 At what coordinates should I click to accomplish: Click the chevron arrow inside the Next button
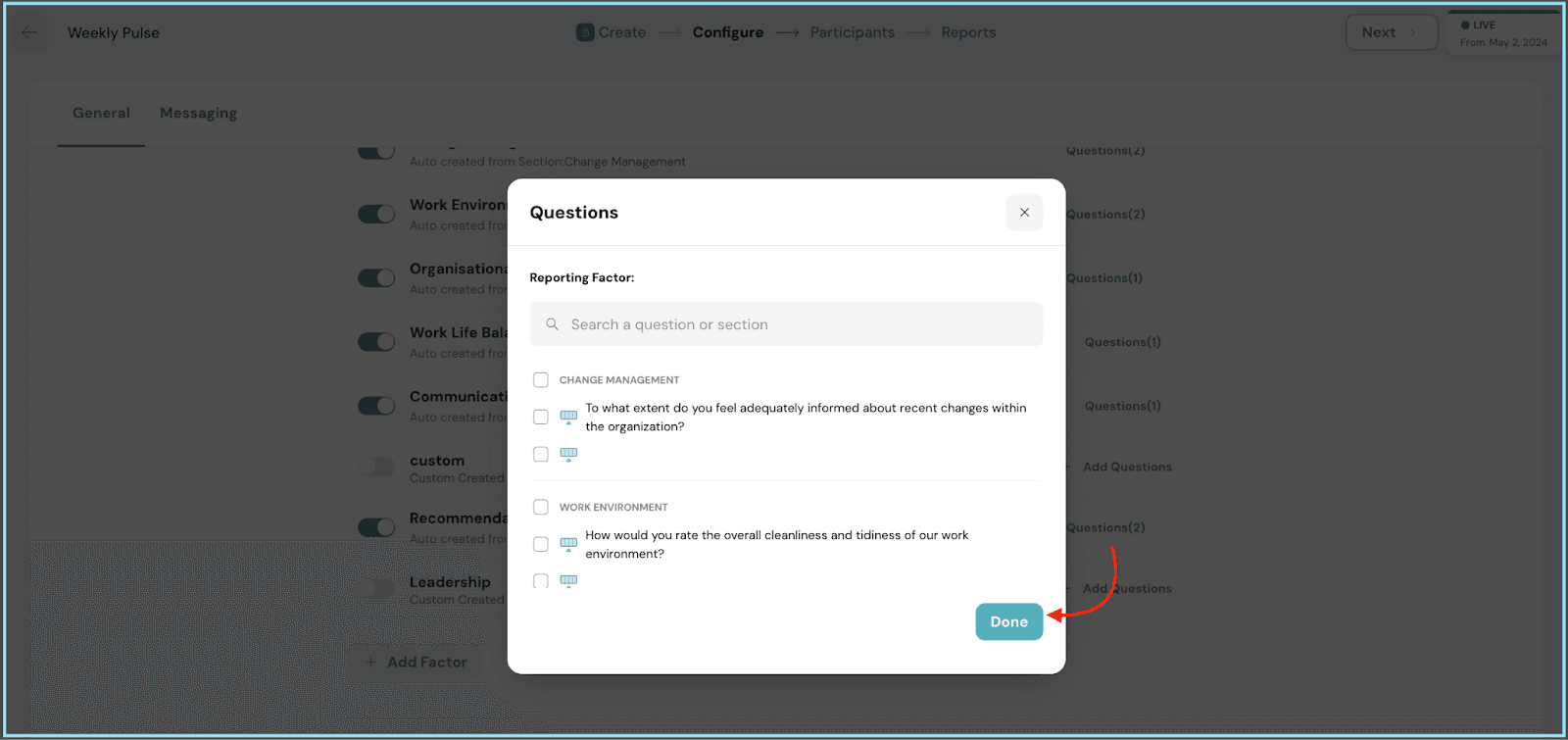[x=1413, y=32]
